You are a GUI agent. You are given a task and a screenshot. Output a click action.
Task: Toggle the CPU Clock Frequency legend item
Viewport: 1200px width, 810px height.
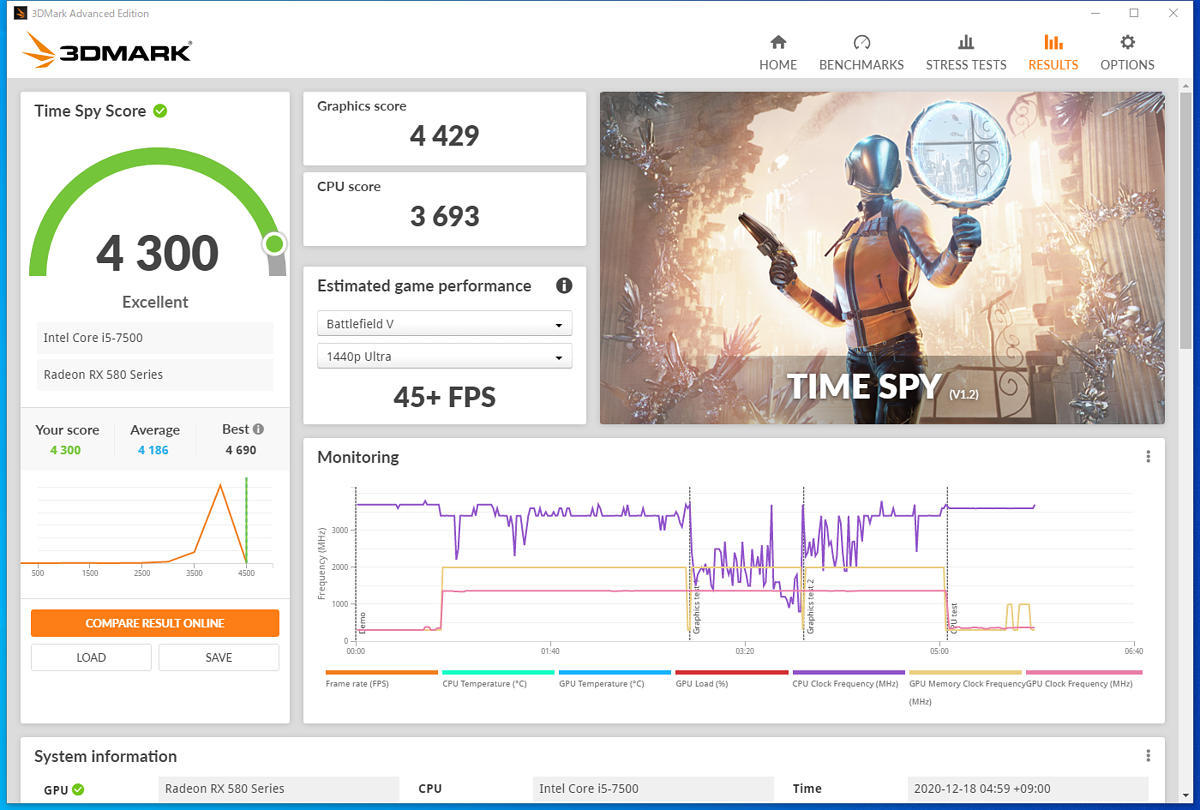[x=848, y=679]
